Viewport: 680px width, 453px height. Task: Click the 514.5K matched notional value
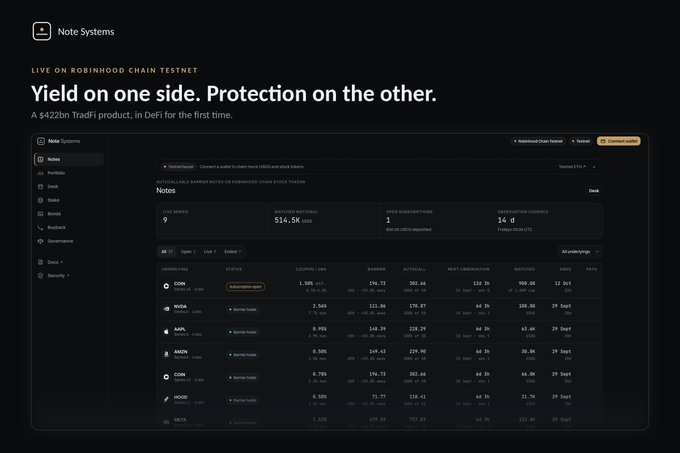click(x=287, y=221)
